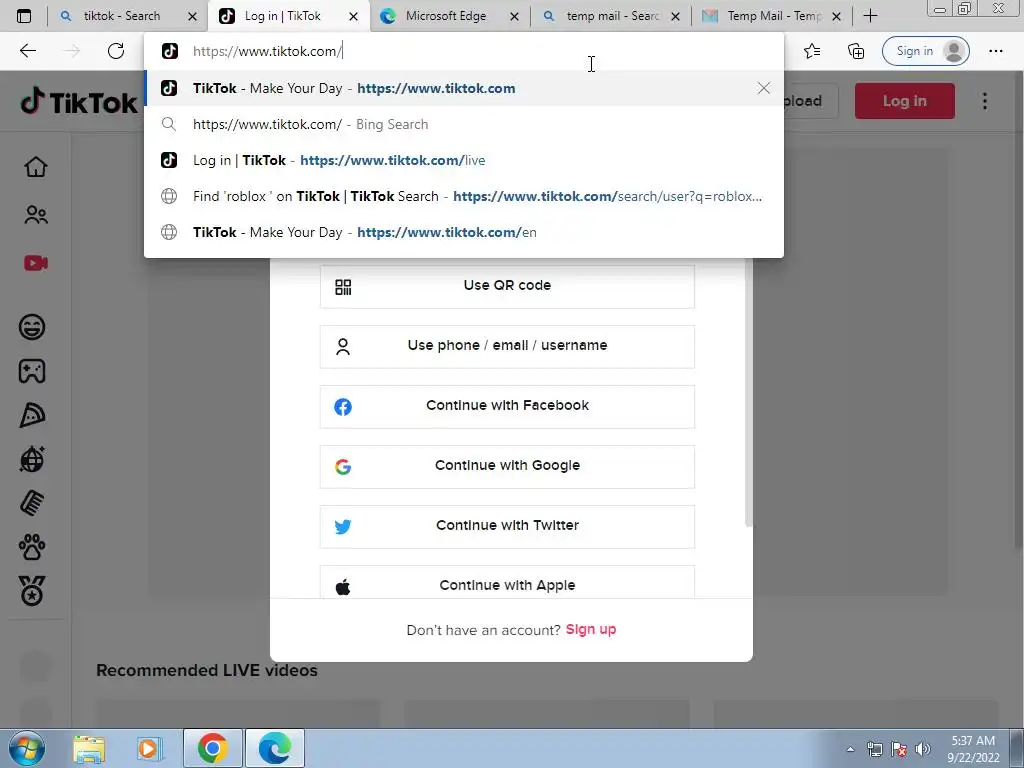The image size is (1024, 768).
Task: Select the Beauty comb sidebar icon
Action: (x=32, y=504)
